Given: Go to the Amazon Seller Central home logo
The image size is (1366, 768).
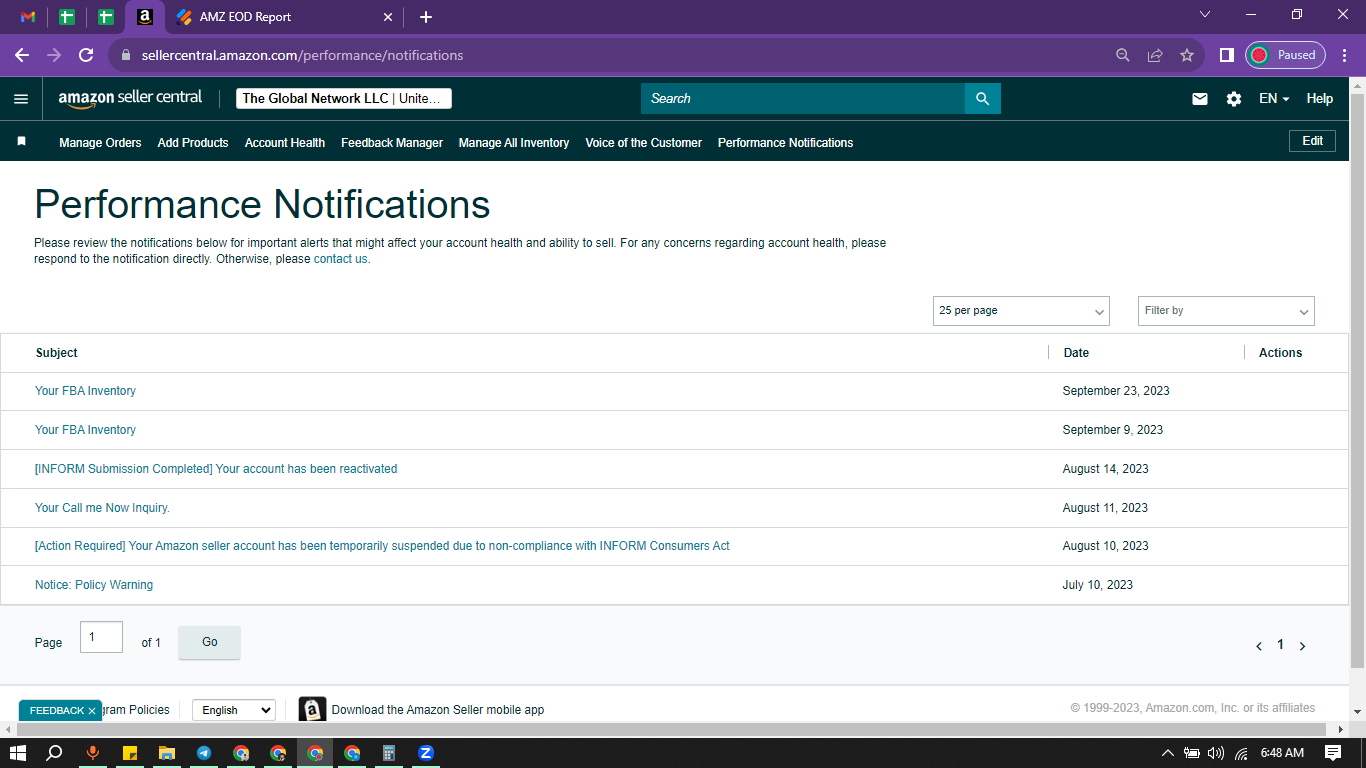Looking at the screenshot, I should 130,98.
